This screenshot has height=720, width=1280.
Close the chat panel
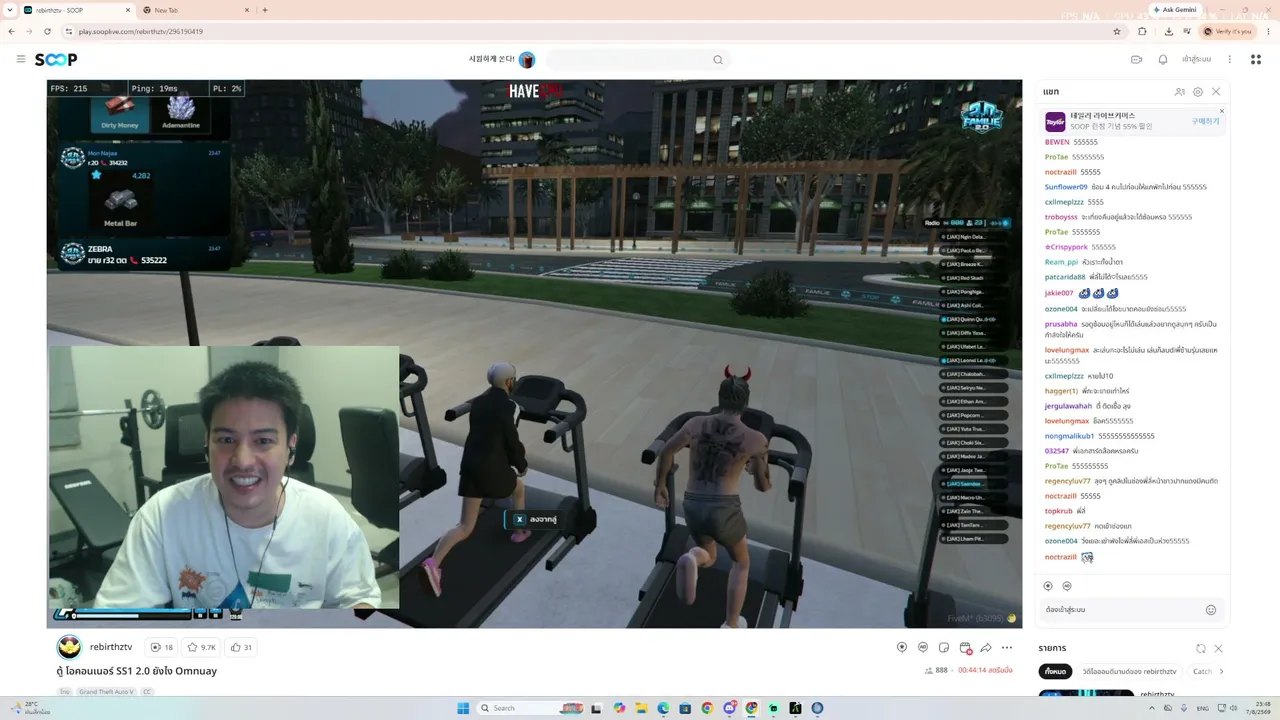(x=1216, y=92)
